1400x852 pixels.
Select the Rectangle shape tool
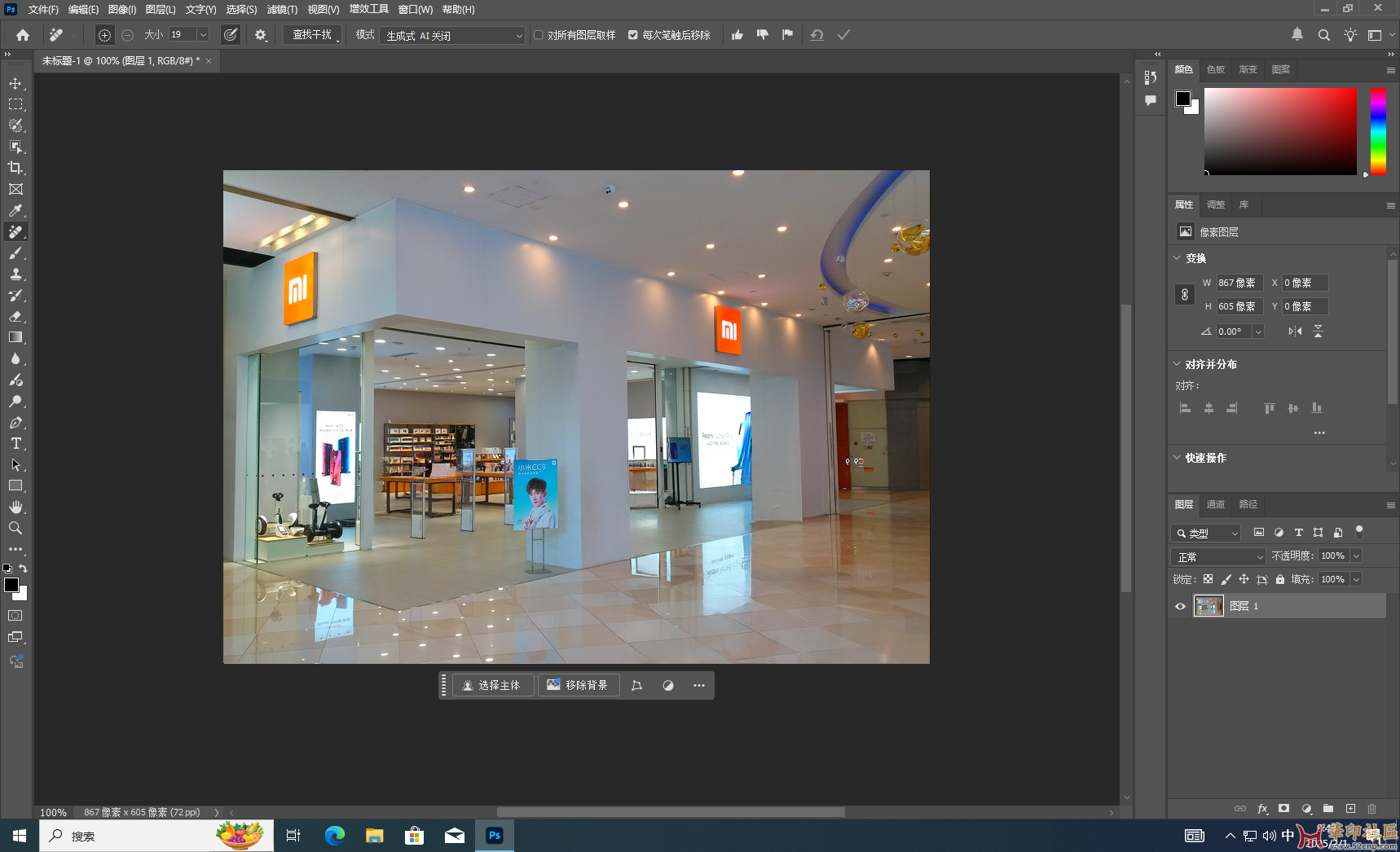[15, 485]
